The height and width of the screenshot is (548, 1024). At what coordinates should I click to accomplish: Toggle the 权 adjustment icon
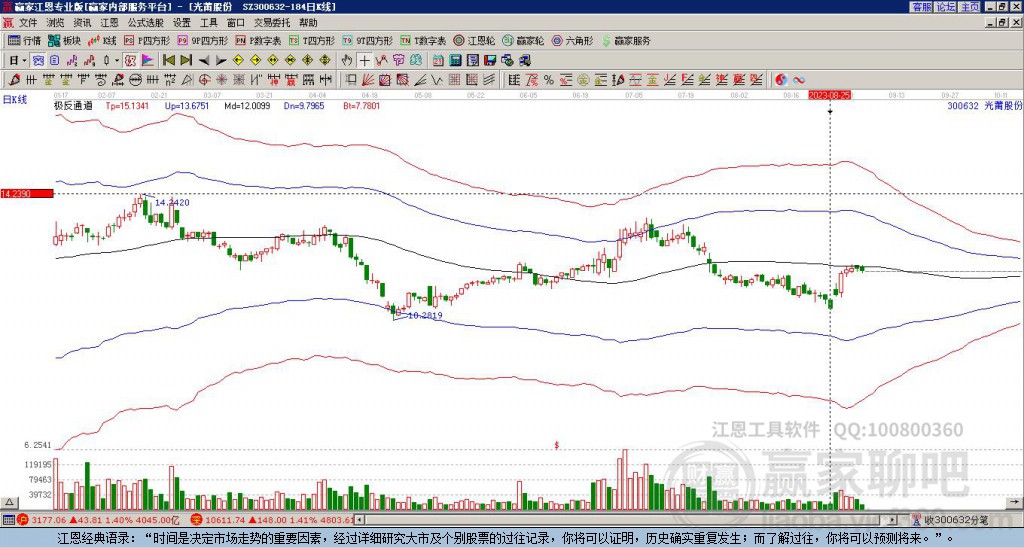(x=130, y=61)
